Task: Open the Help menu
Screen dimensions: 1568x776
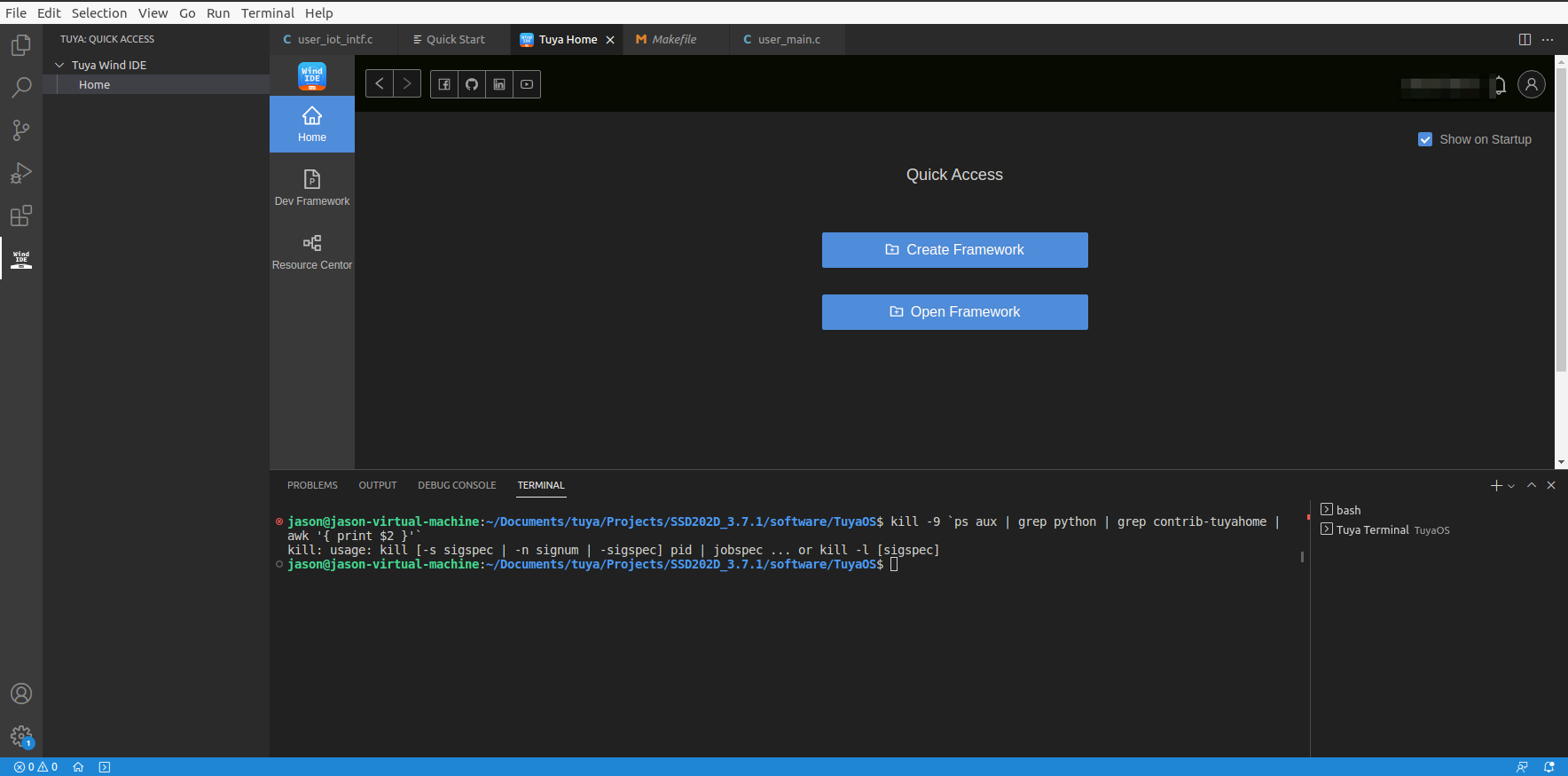Action: (319, 12)
